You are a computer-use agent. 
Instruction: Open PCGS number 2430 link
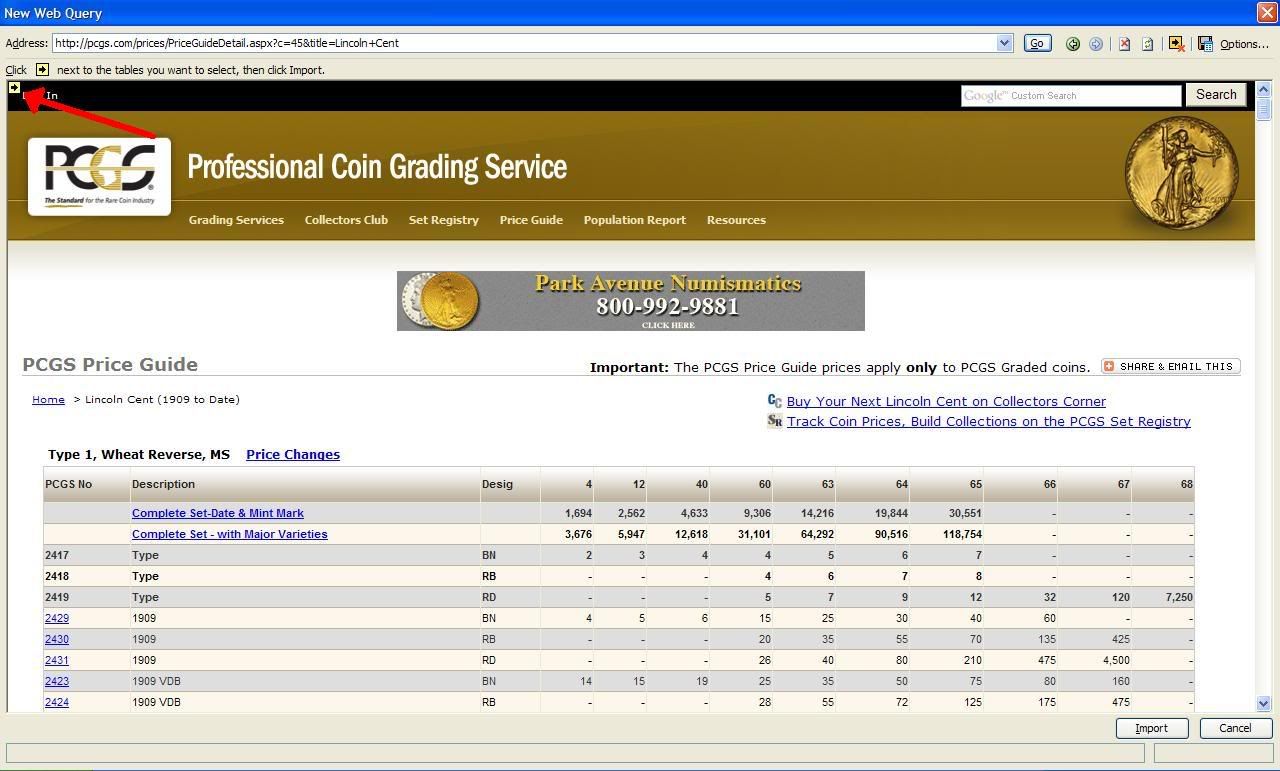[57, 639]
